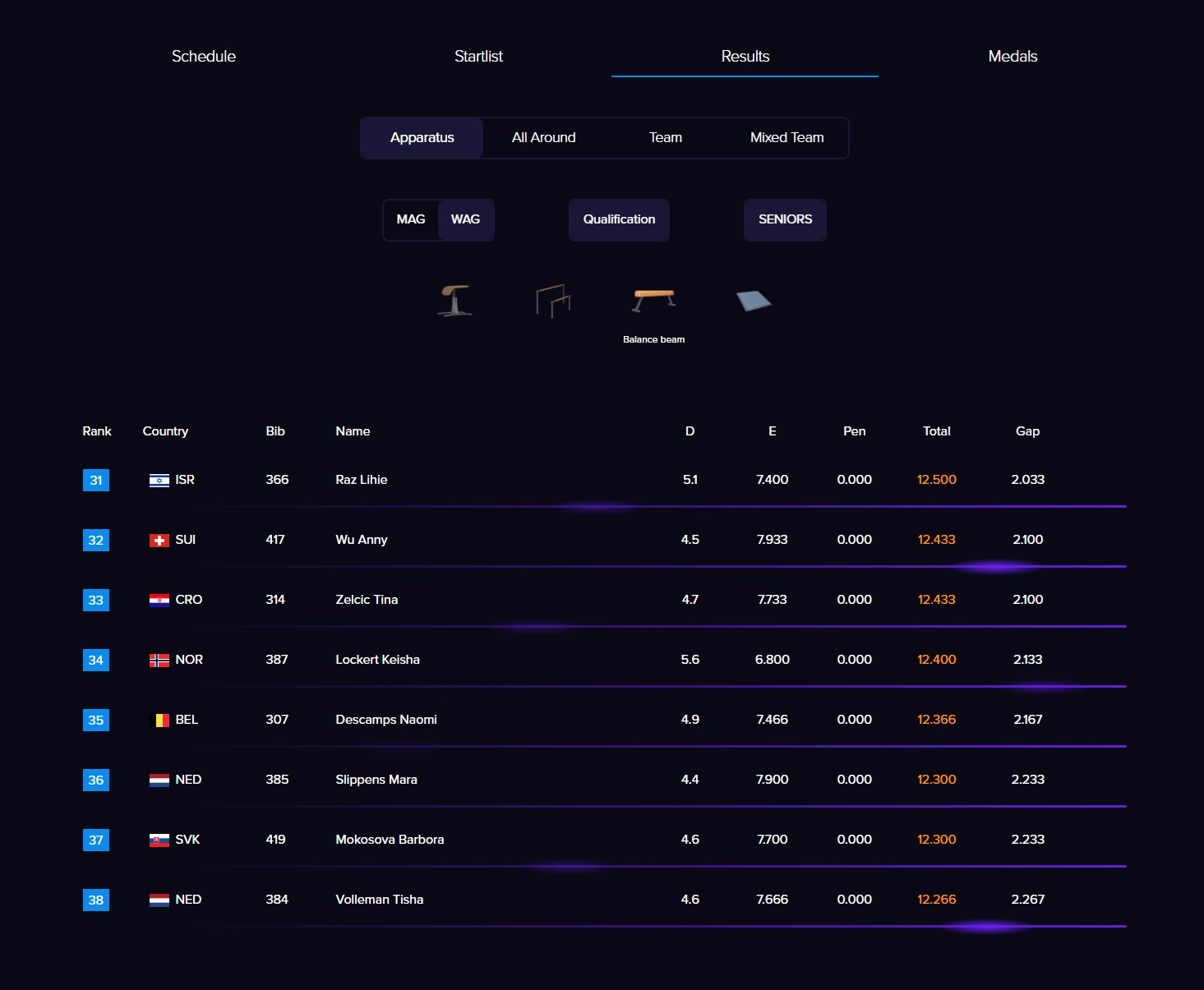Image resolution: width=1204 pixels, height=990 pixels.
Task: Click the Norway flag icon
Action: click(159, 661)
